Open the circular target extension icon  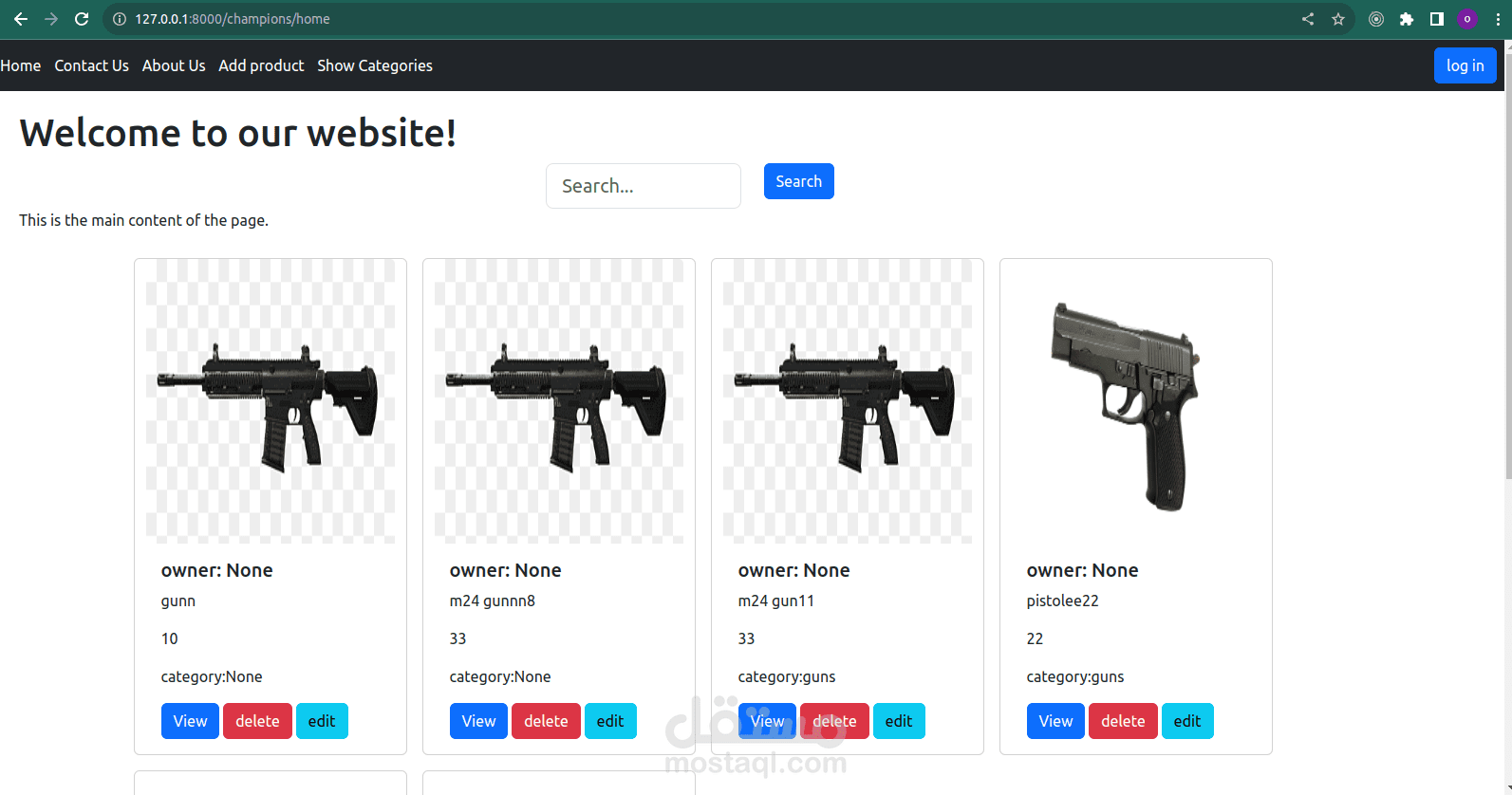(x=1376, y=19)
